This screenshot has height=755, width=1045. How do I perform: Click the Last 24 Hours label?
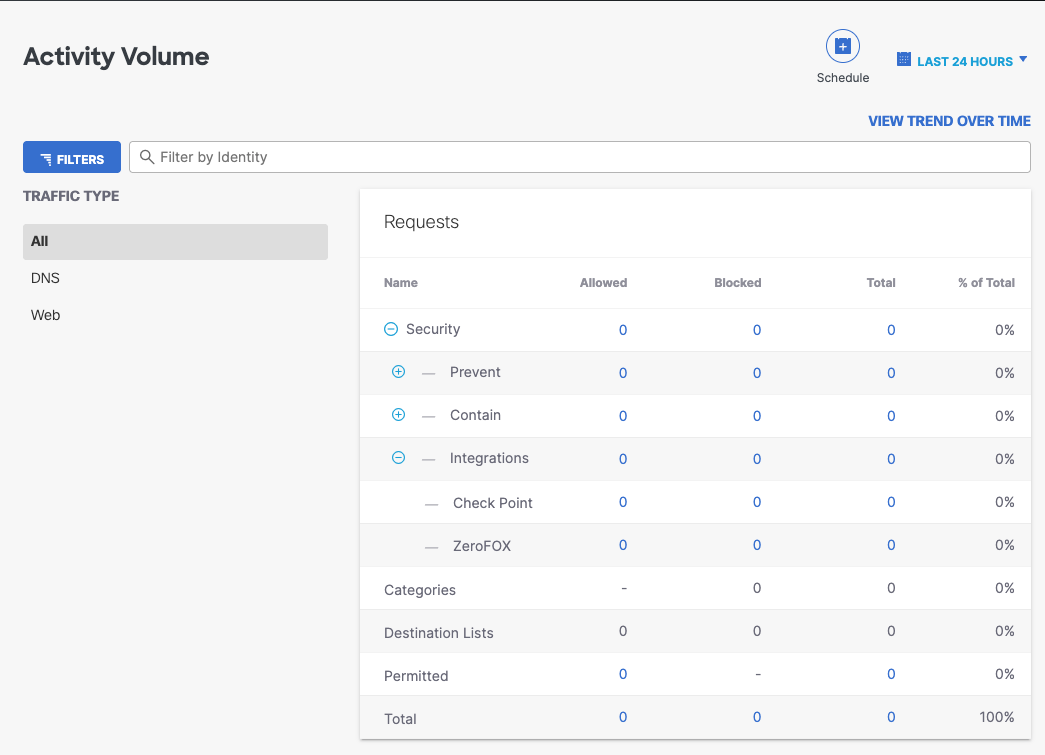(x=964, y=61)
